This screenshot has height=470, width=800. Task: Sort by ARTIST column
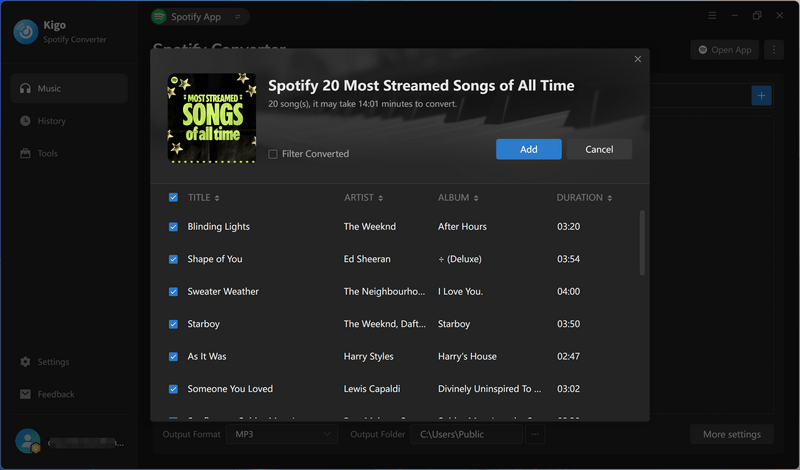point(363,197)
